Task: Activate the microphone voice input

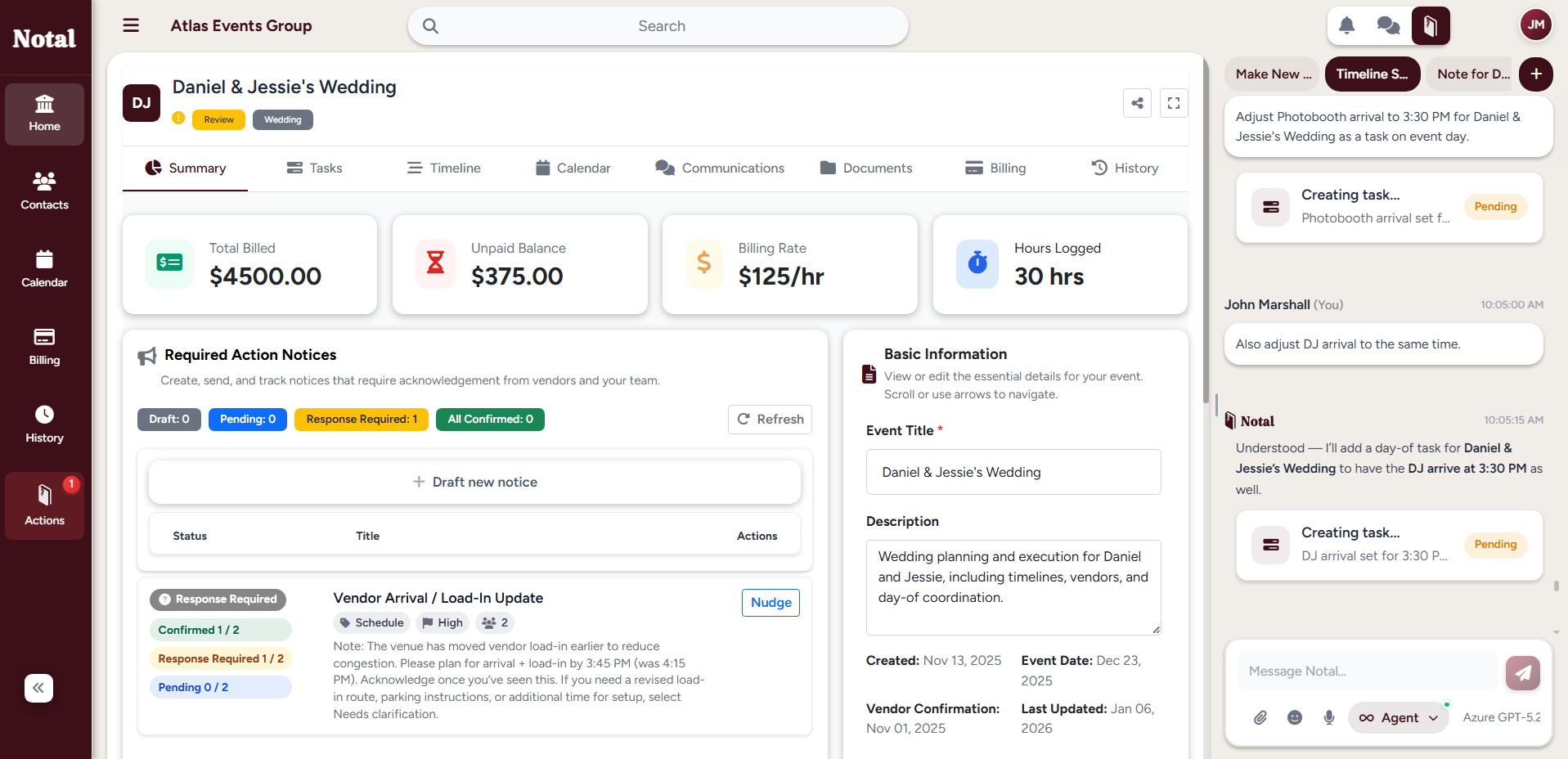Action: [x=1329, y=717]
